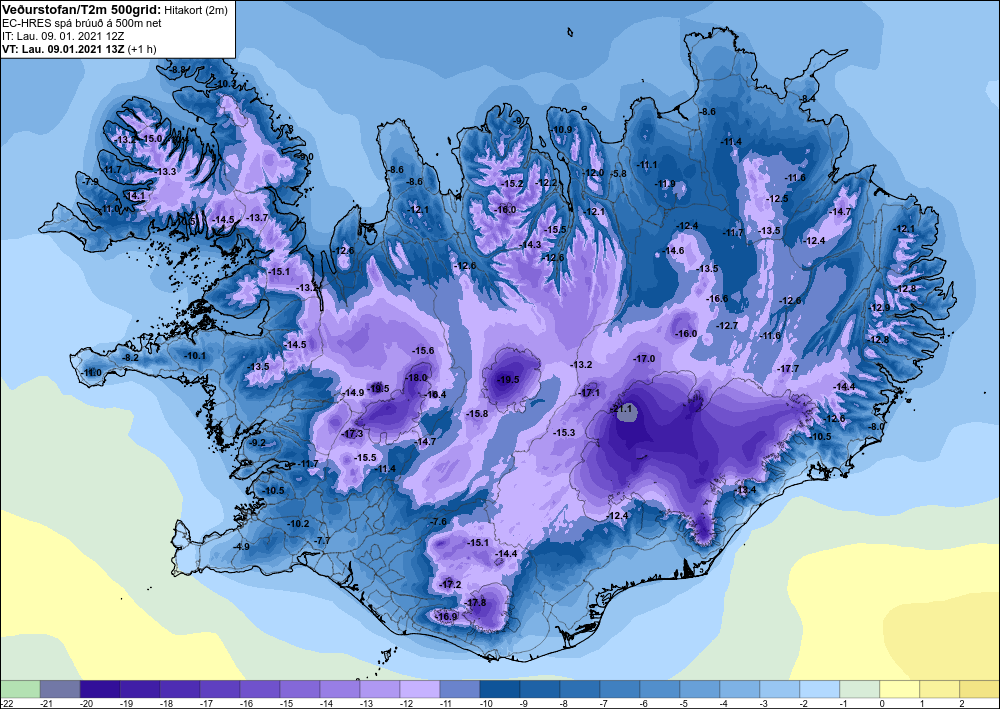Click the '2' legend scale label
1000x709 pixels.
pyautogui.click(x=961, y=703)
